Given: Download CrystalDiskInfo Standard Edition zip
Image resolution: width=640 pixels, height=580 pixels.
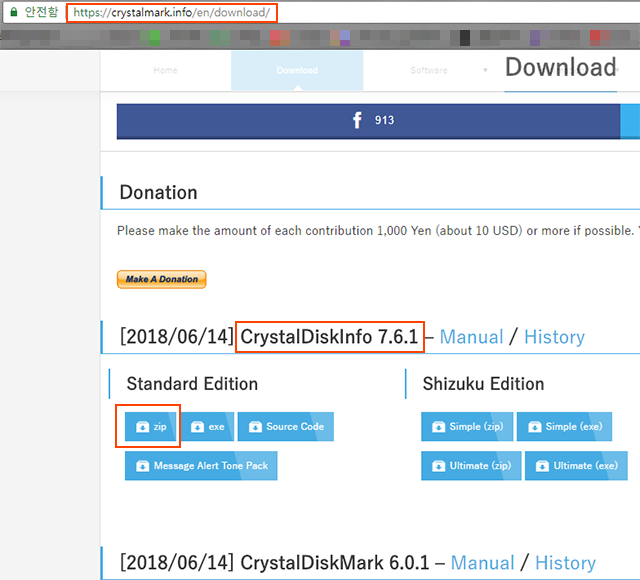Looking at the screenshot, I should [151, 427].
